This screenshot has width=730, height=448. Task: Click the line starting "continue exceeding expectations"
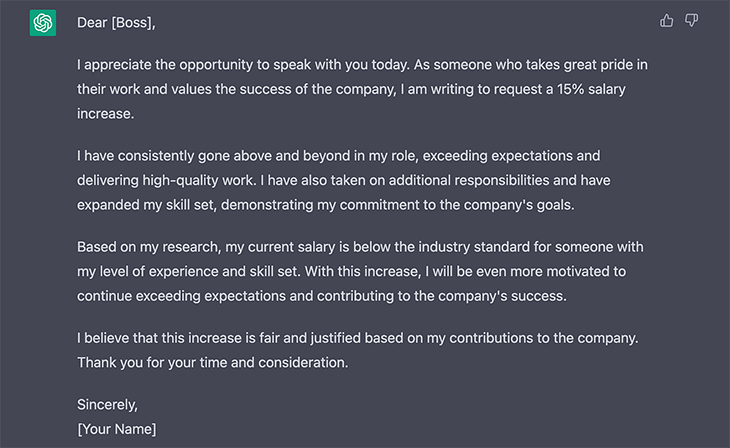[323, 295]
